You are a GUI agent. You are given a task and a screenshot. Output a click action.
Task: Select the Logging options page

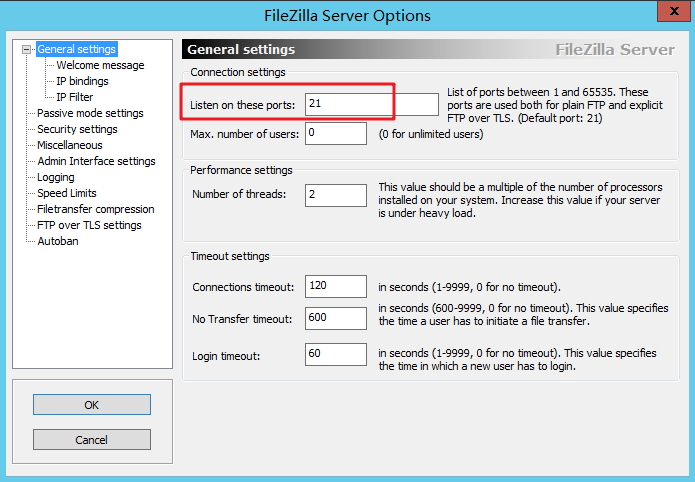[x=56, y=177]
